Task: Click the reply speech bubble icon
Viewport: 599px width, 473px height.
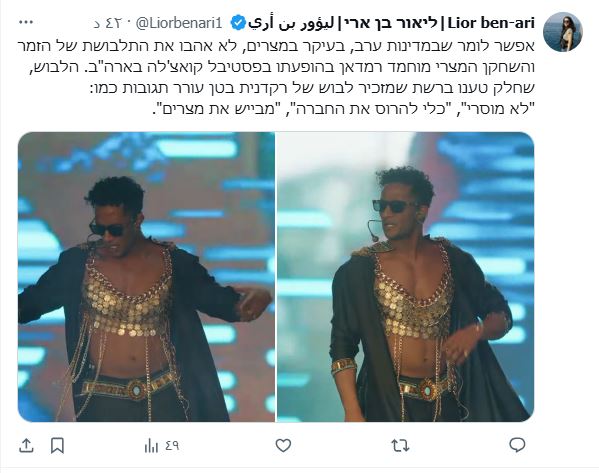Action: 517,445
